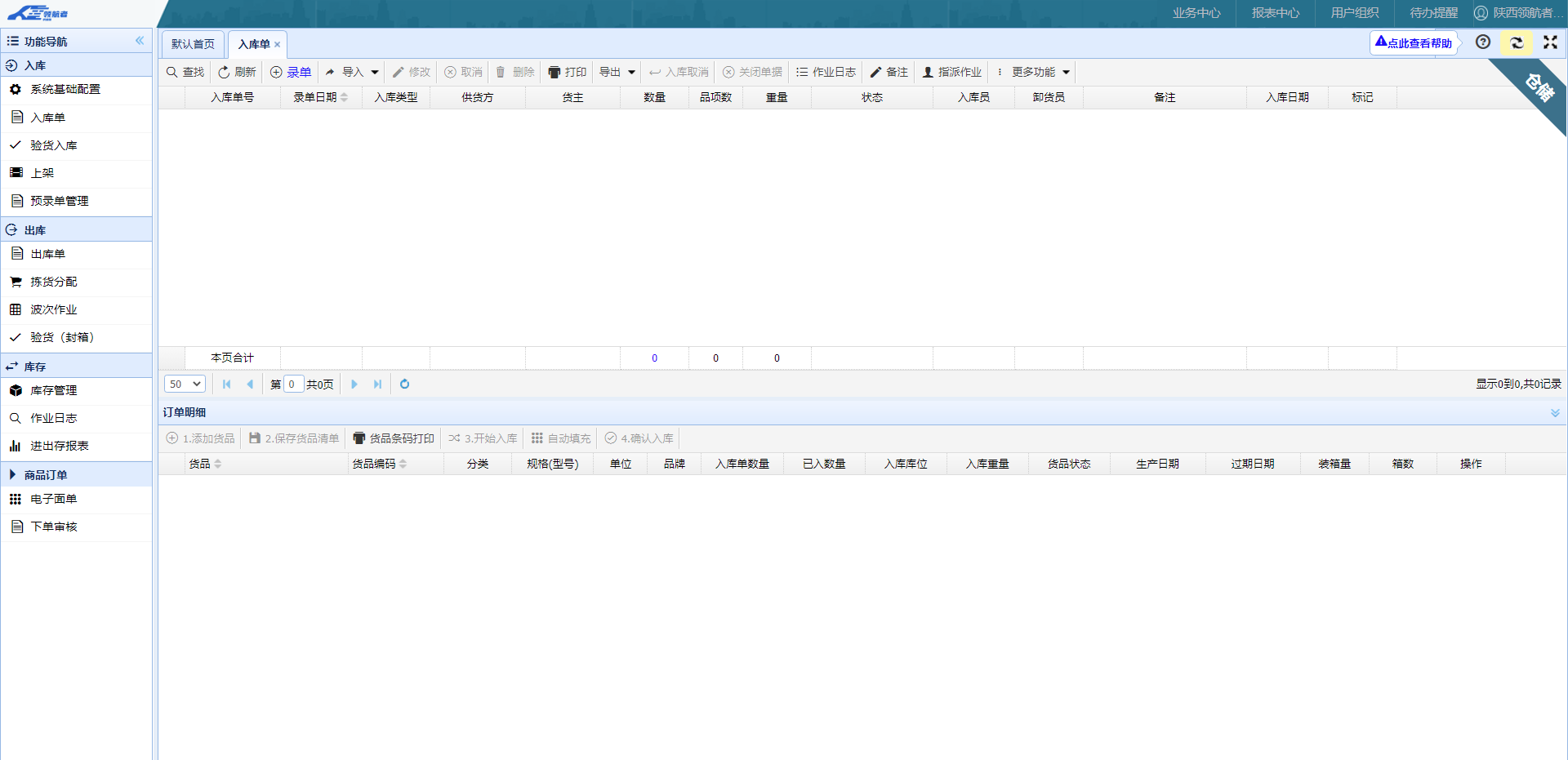
Task: Click the 3.开始入库 button
Action: [483, 438]
